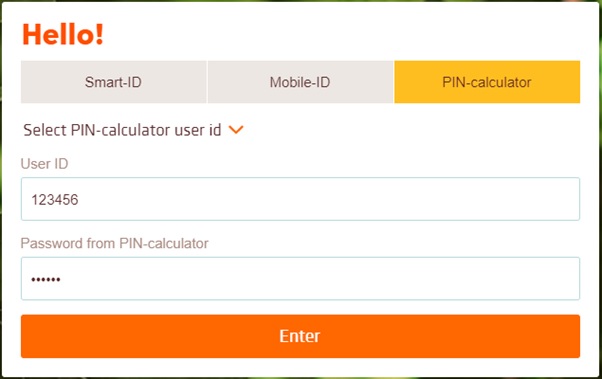Place cursor after the 123456 text
The image size is (602, 379).
pos(80,200)
